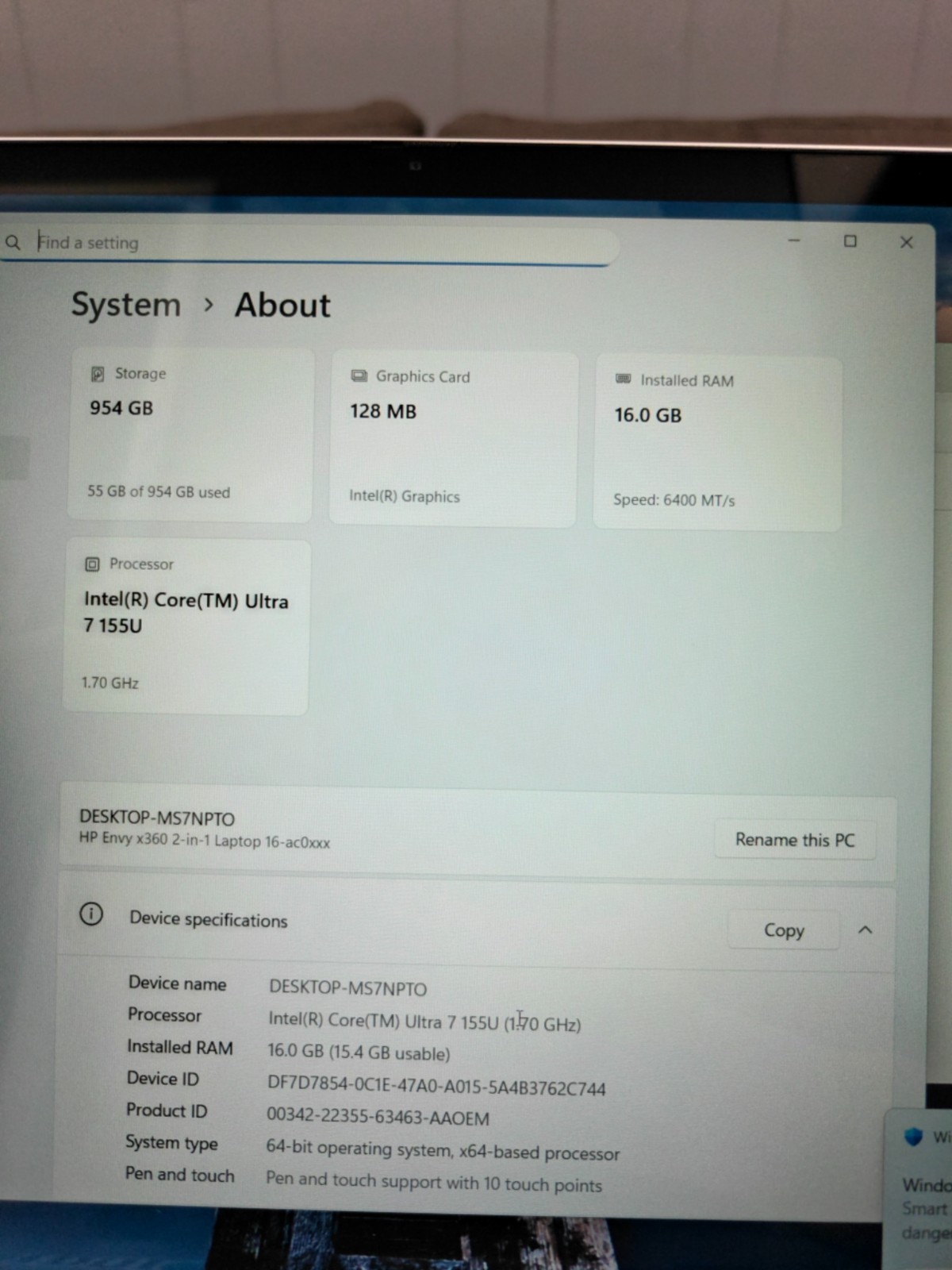Select Processor value in specifications list
This screenshot has height=1270, width=952.
pyautogui.click(x=424, y=1022)
